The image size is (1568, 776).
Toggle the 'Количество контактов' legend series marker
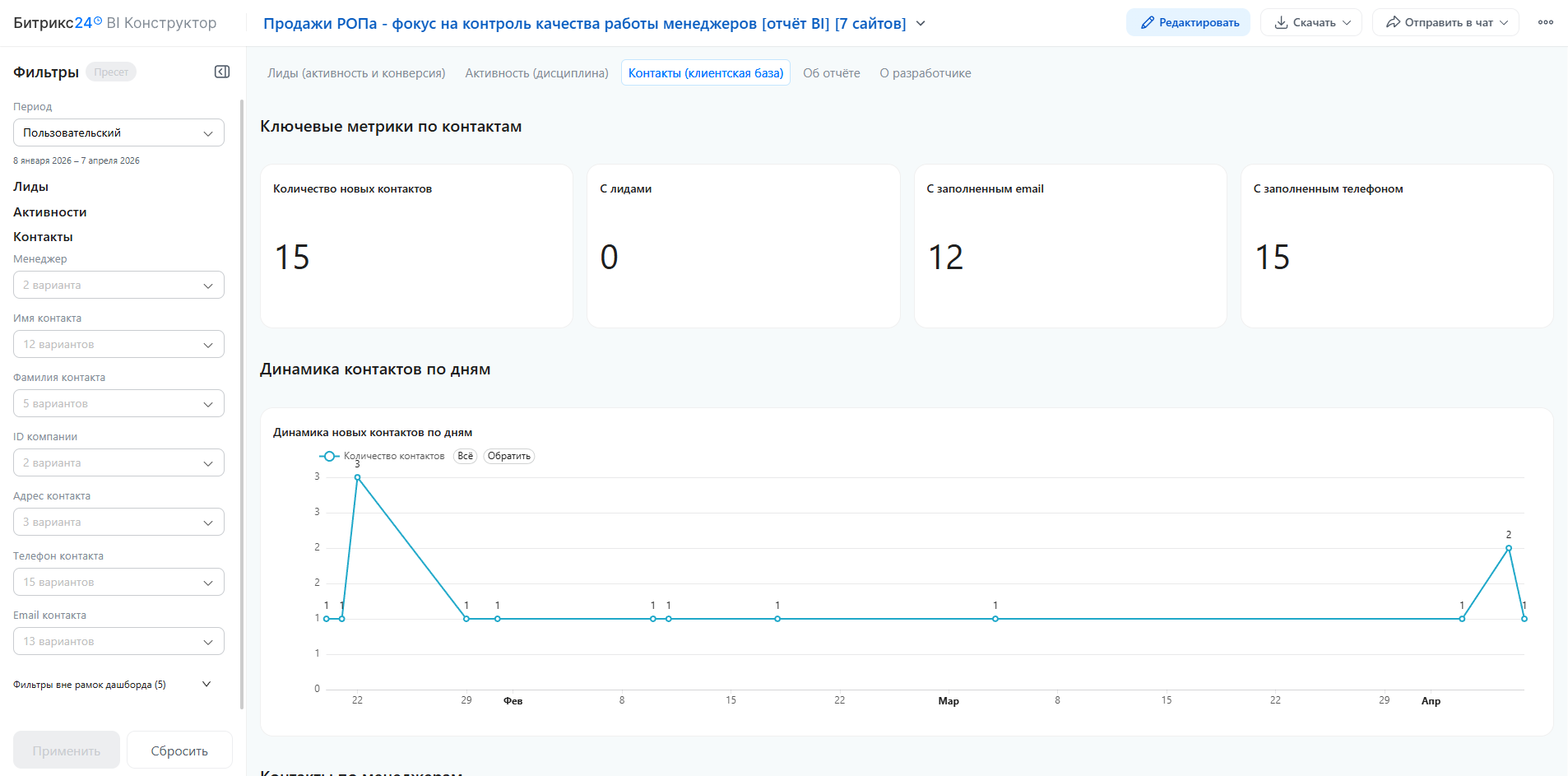[x=329, y=456]
